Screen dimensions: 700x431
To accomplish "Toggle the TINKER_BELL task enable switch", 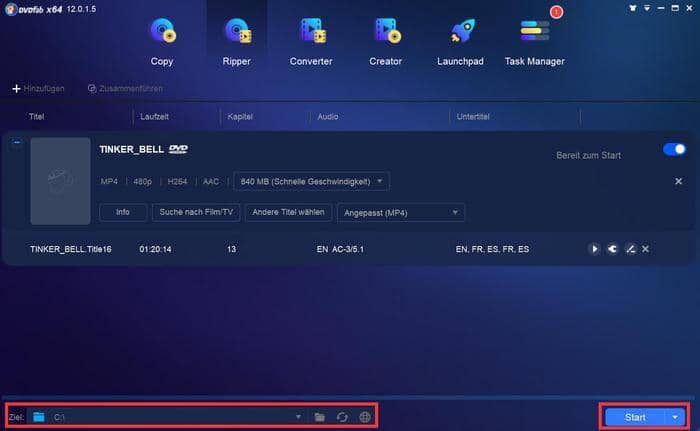I will [x=674, y=149].
